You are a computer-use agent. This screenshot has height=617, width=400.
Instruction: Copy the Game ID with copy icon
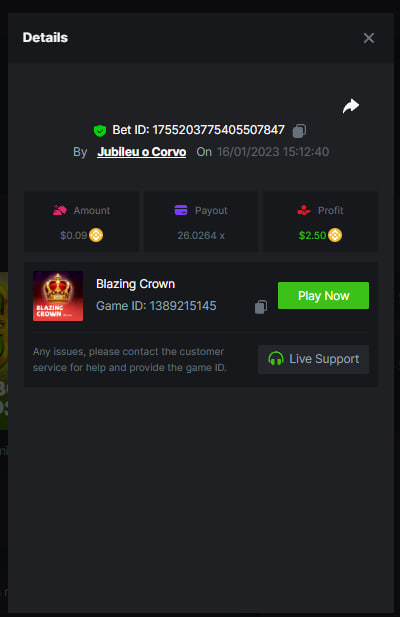tap(261, 307)
